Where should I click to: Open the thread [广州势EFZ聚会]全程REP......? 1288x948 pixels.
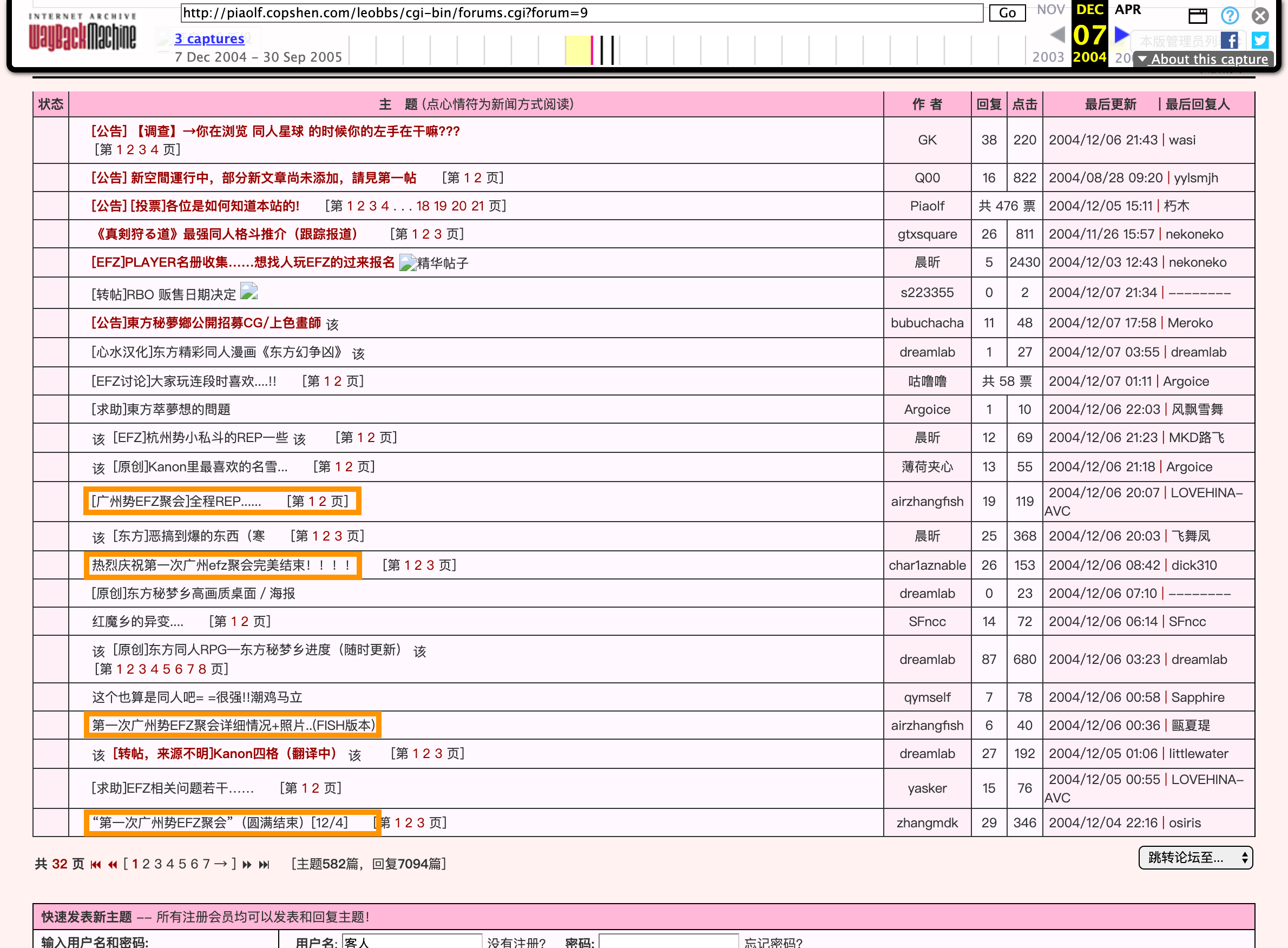176,501
